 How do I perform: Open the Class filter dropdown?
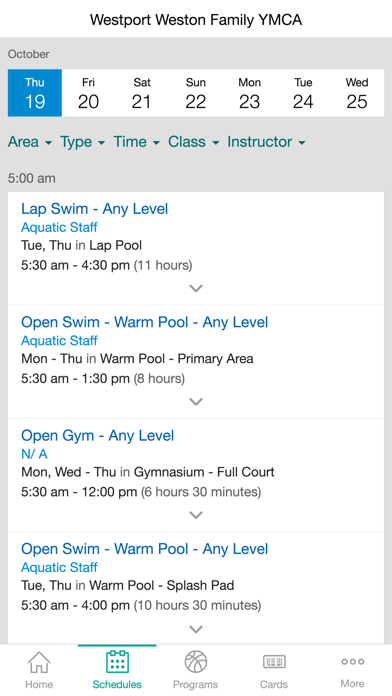[194, 142]
